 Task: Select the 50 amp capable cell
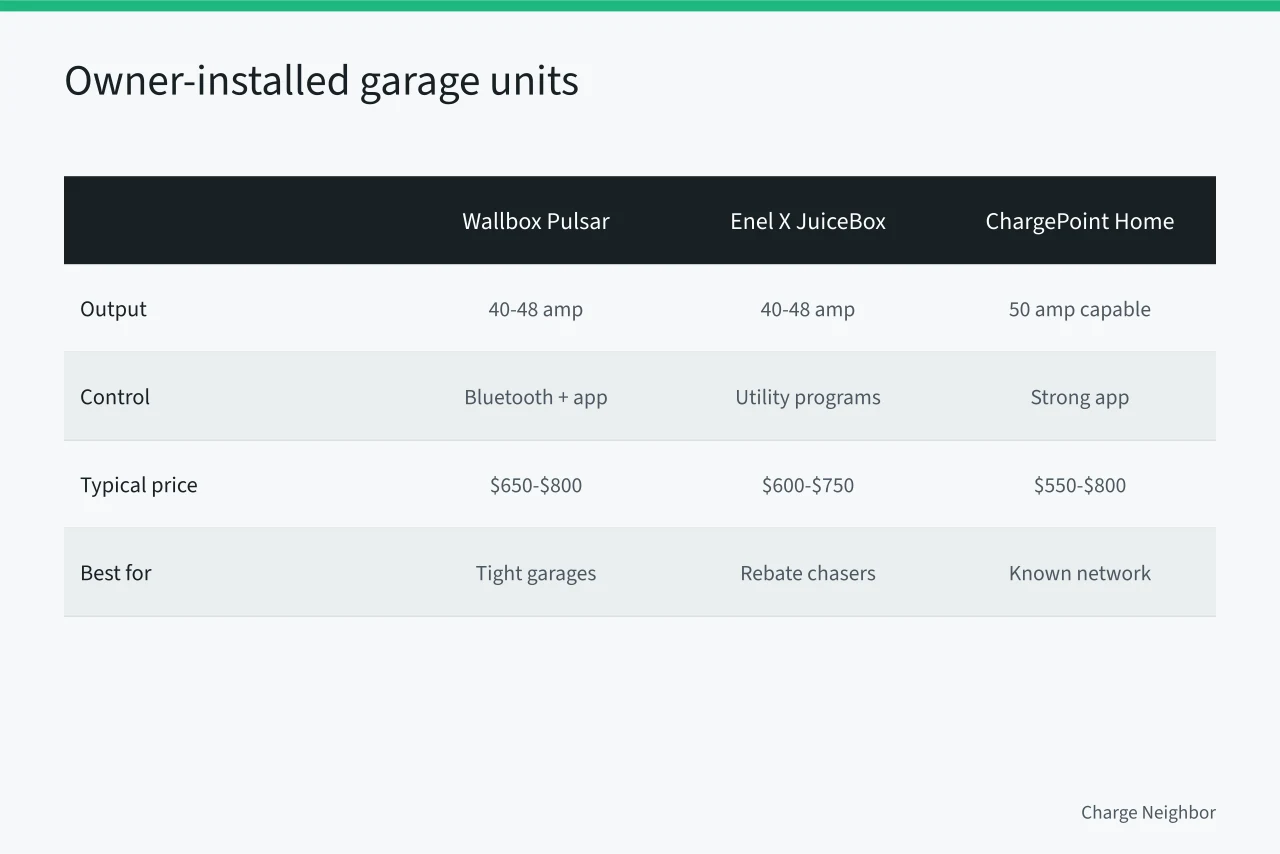pos(1080,309)
